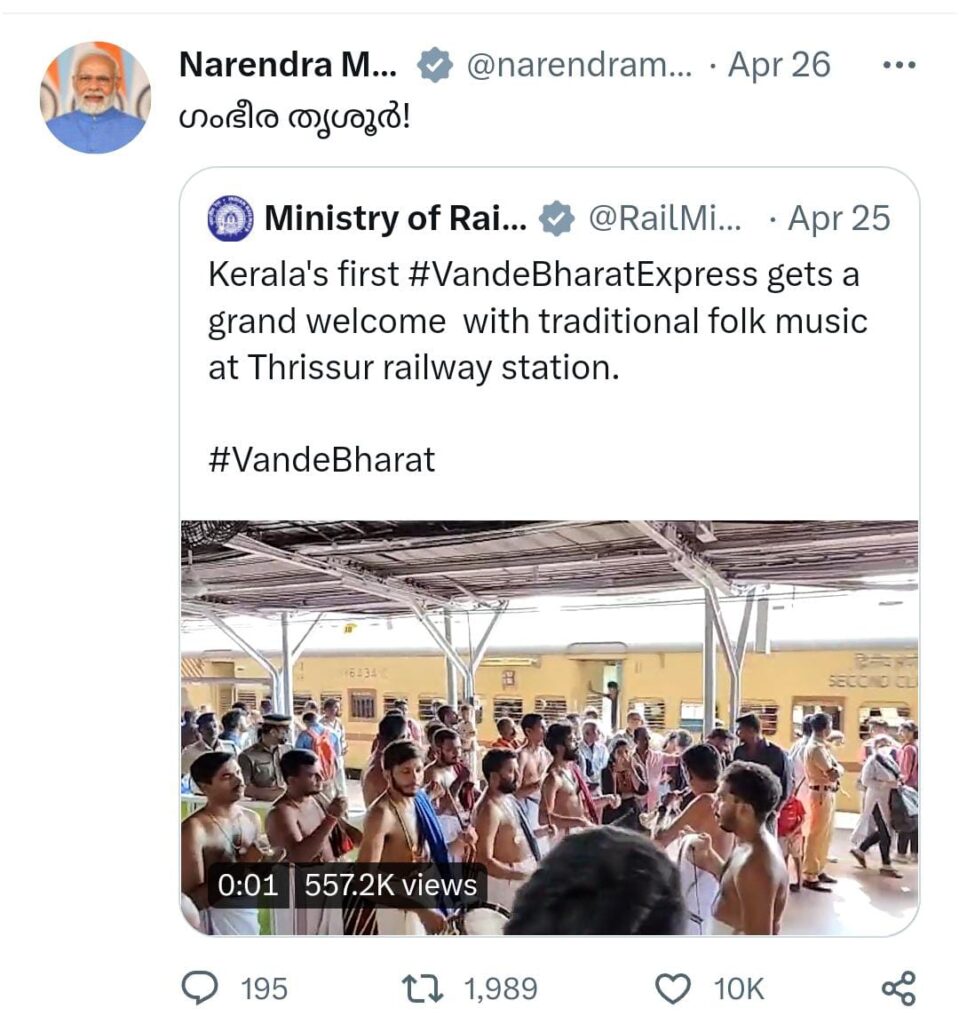Viewport: 959px width, 1024px height.
Task: Open the standalone #VandeBharat hashtag
Action: tap(322, 459)
